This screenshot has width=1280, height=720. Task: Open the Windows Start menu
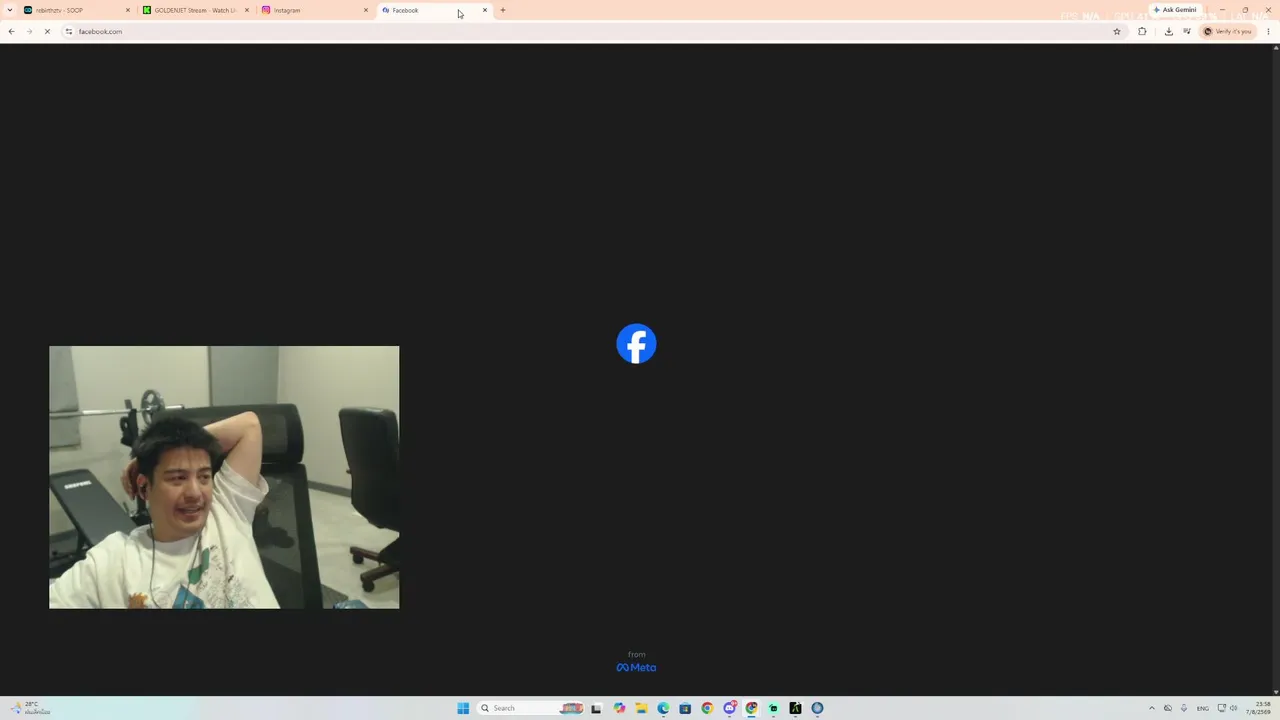click(463, 708)
